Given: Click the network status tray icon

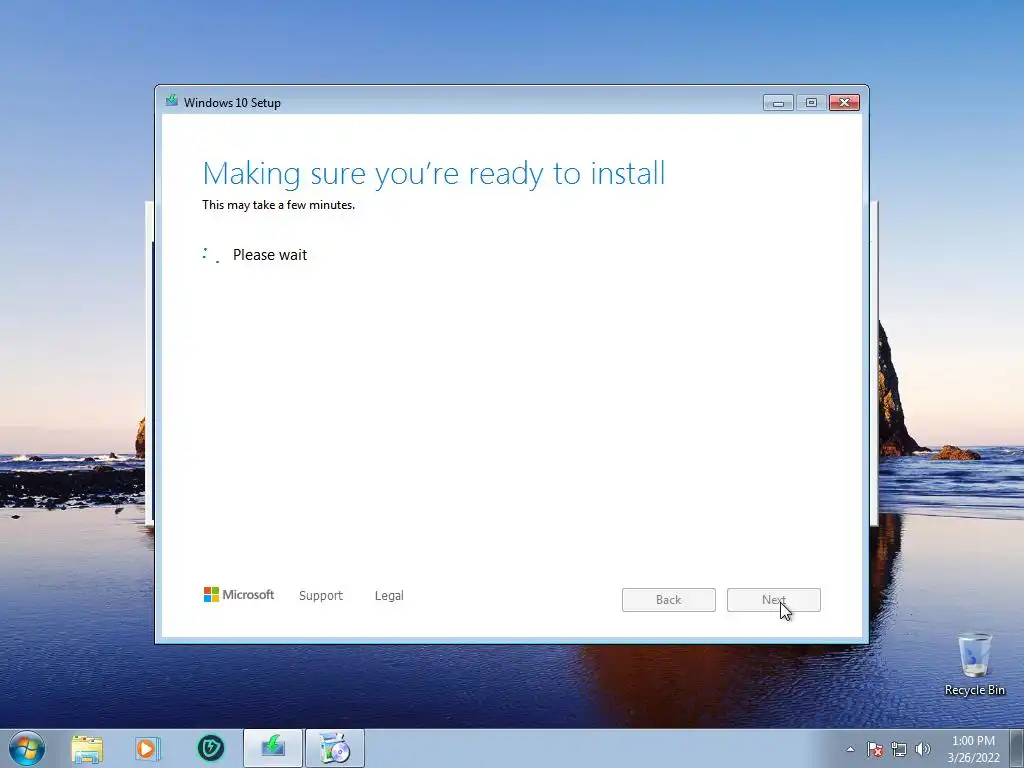Looking at the screenshot, I should coord(899,749).
